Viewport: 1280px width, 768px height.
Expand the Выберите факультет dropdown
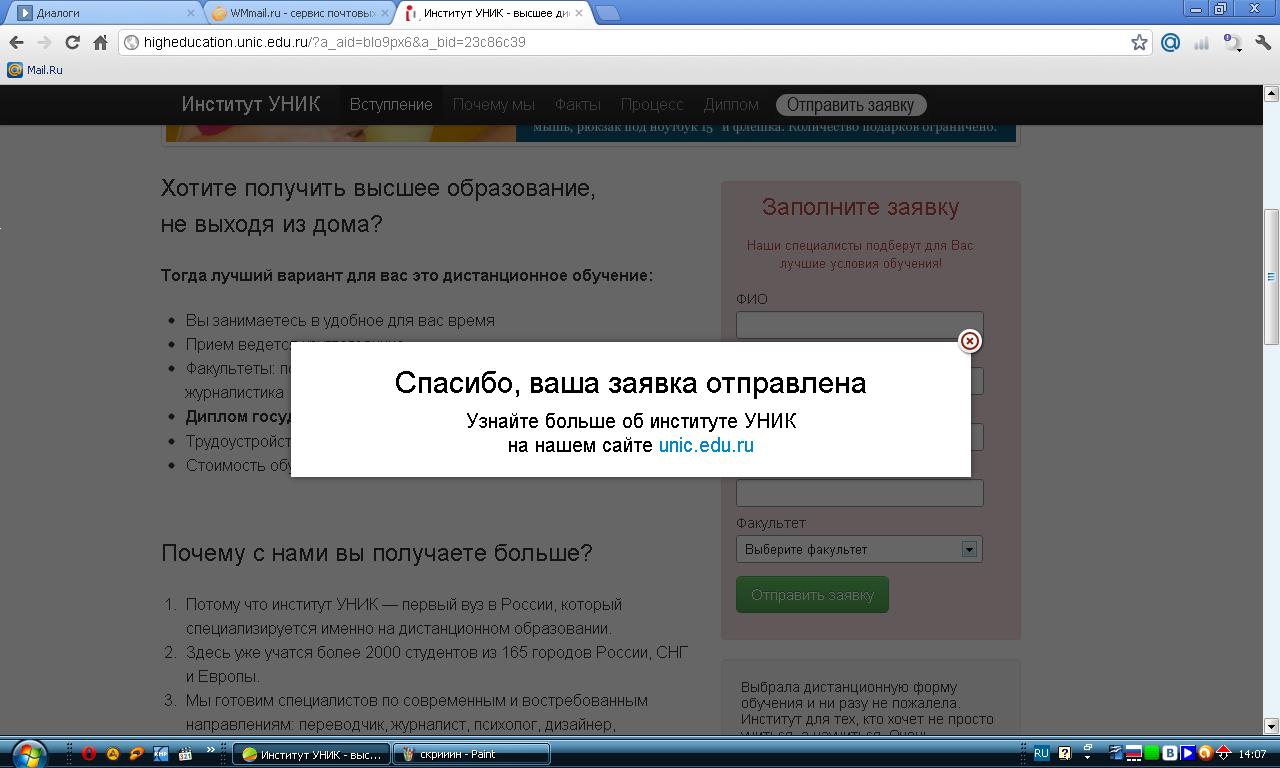(x=860, y=549)
